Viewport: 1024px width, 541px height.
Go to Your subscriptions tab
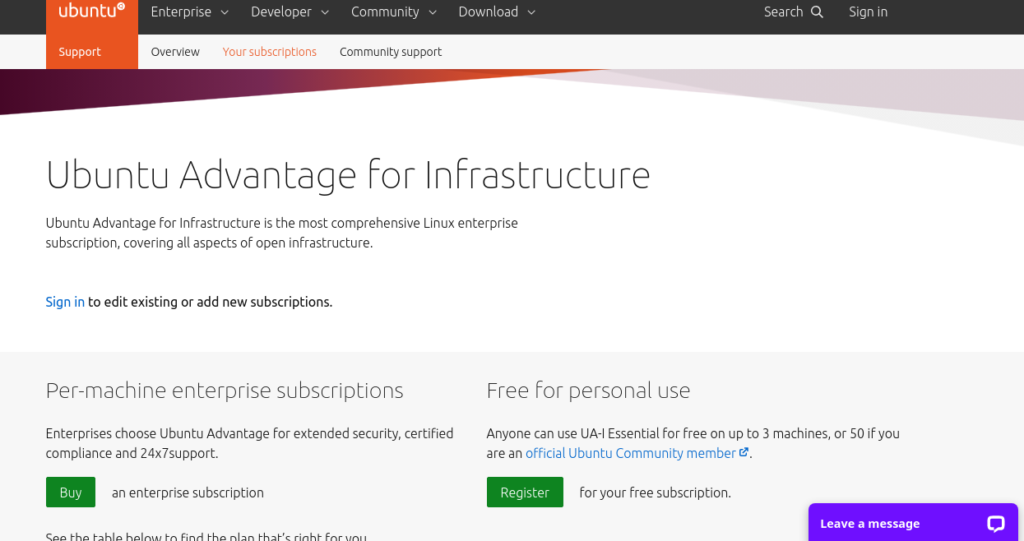(x=269, y=52)
